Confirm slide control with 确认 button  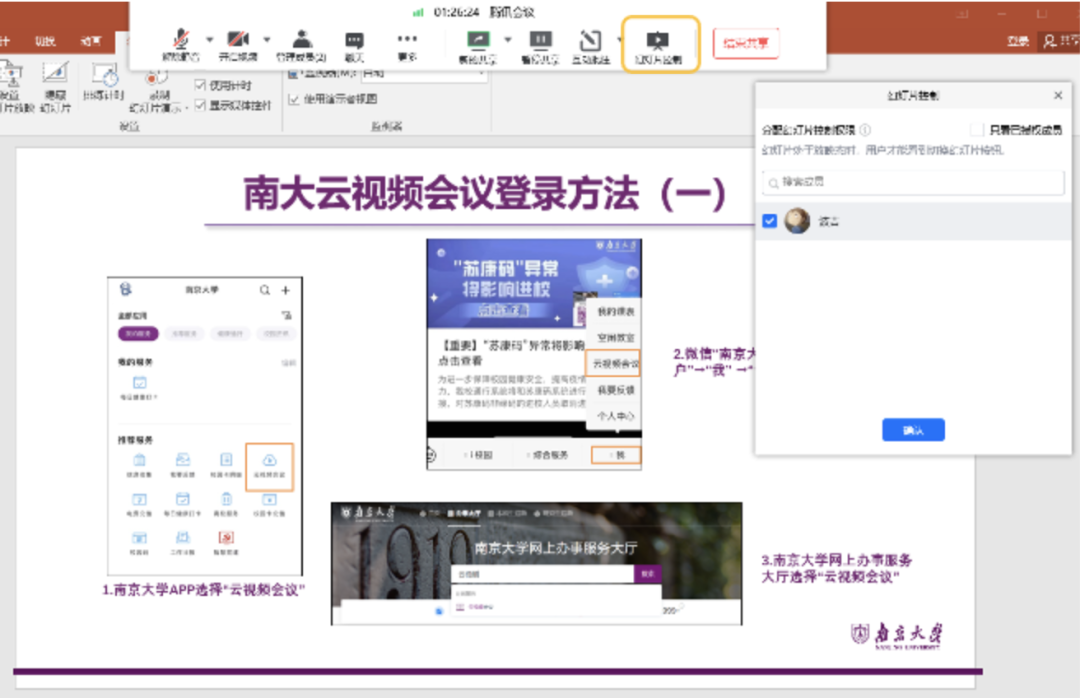pyautogui.click(x=913, y=429)
